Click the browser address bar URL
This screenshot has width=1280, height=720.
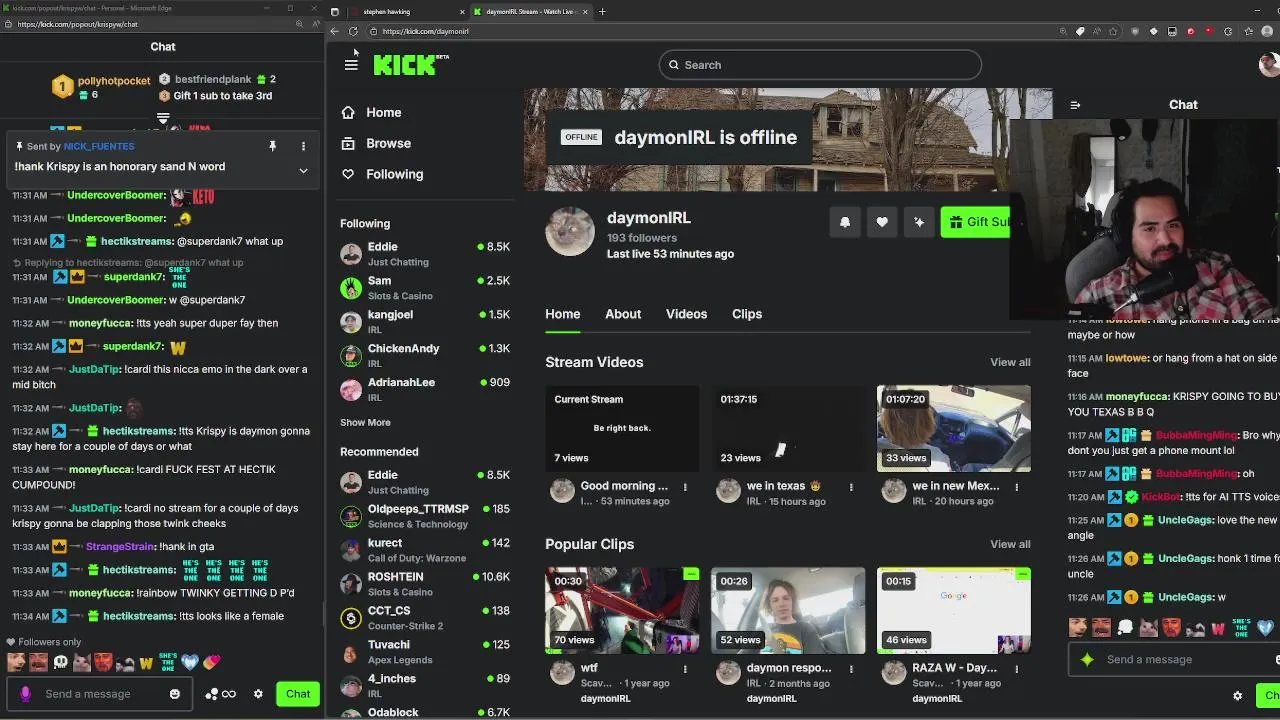[x=425, y=31]
